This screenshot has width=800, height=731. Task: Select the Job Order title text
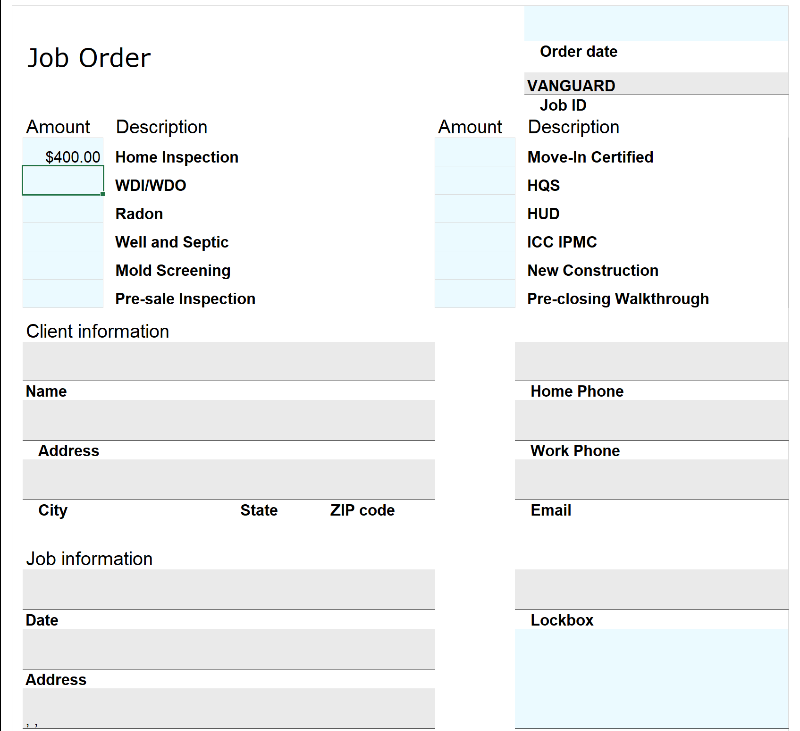(89, 58)
